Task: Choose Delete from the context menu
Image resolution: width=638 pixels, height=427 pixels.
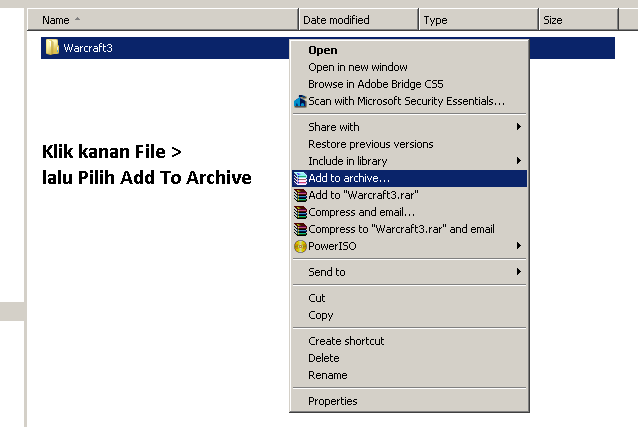Action: tap(409, 358)
